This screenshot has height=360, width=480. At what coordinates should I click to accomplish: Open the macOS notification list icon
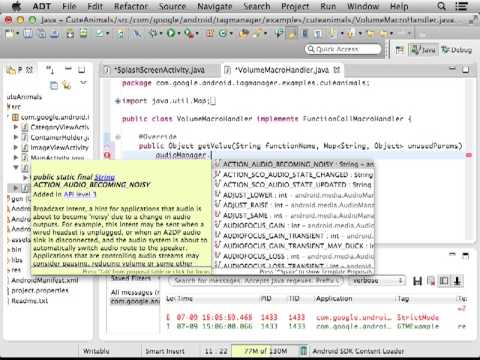tap(461, 6)
